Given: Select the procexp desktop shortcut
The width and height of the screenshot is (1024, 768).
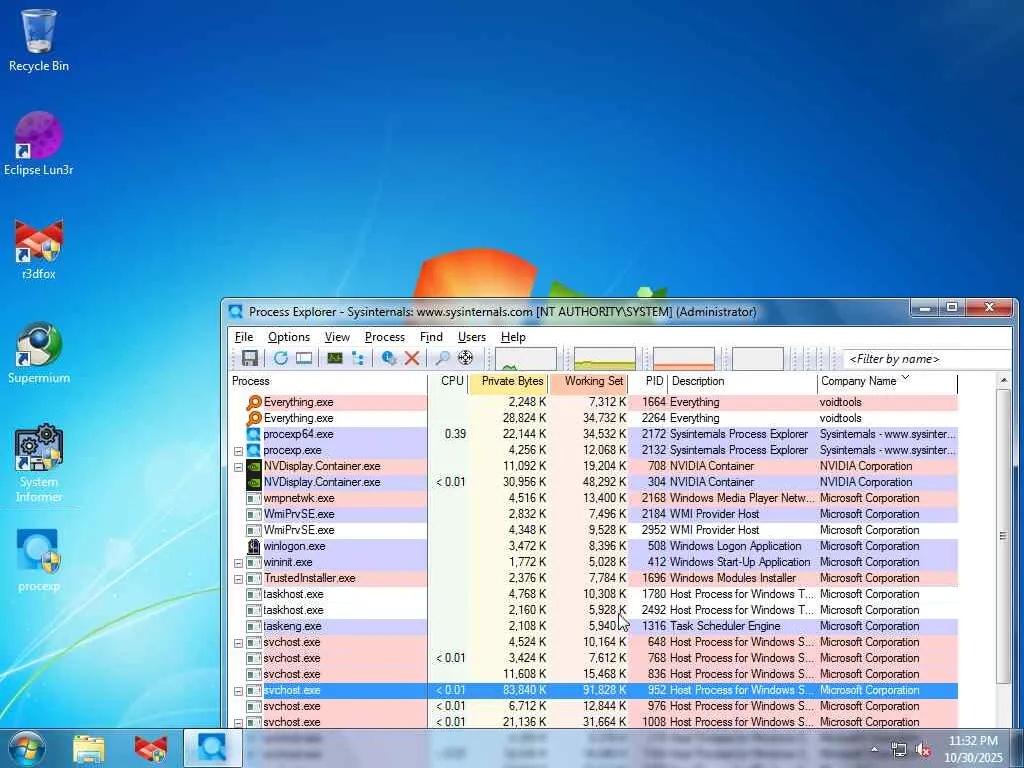Looking at the screenshot, I should (x=39, y=560).
